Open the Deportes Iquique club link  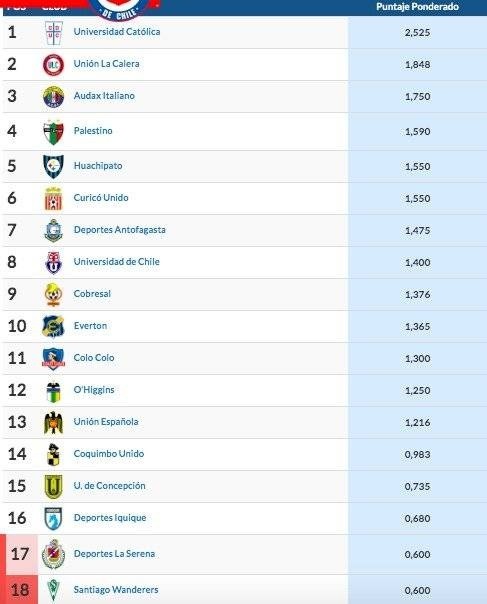[x=110, y=518]
